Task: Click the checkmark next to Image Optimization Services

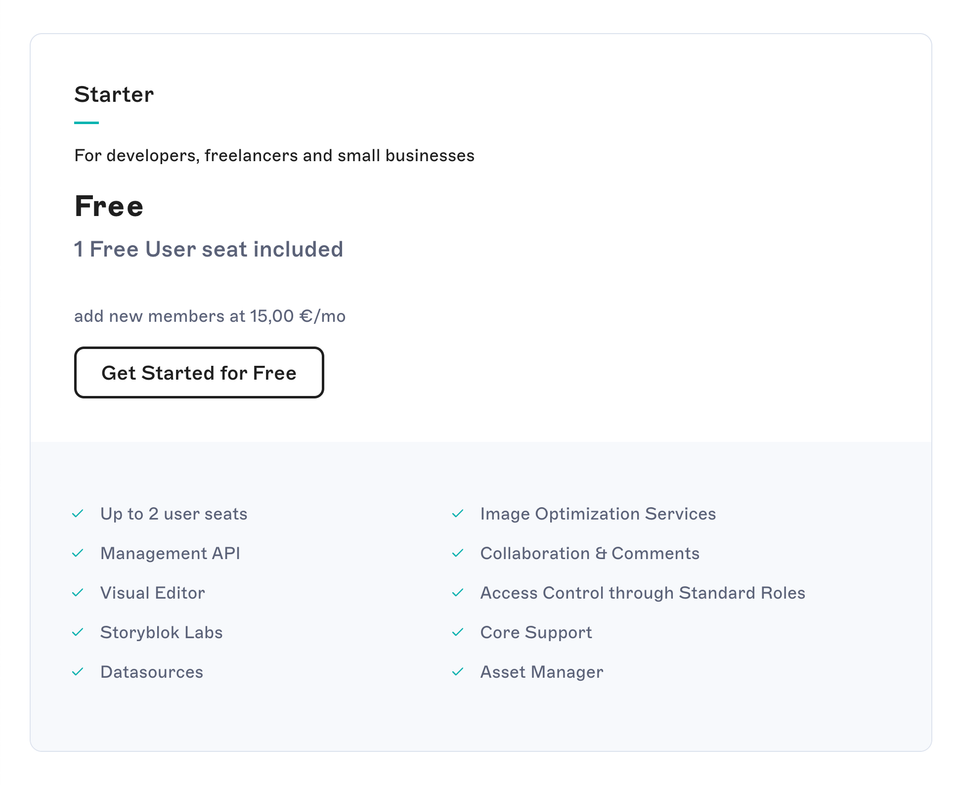Action: pos(458,513)
